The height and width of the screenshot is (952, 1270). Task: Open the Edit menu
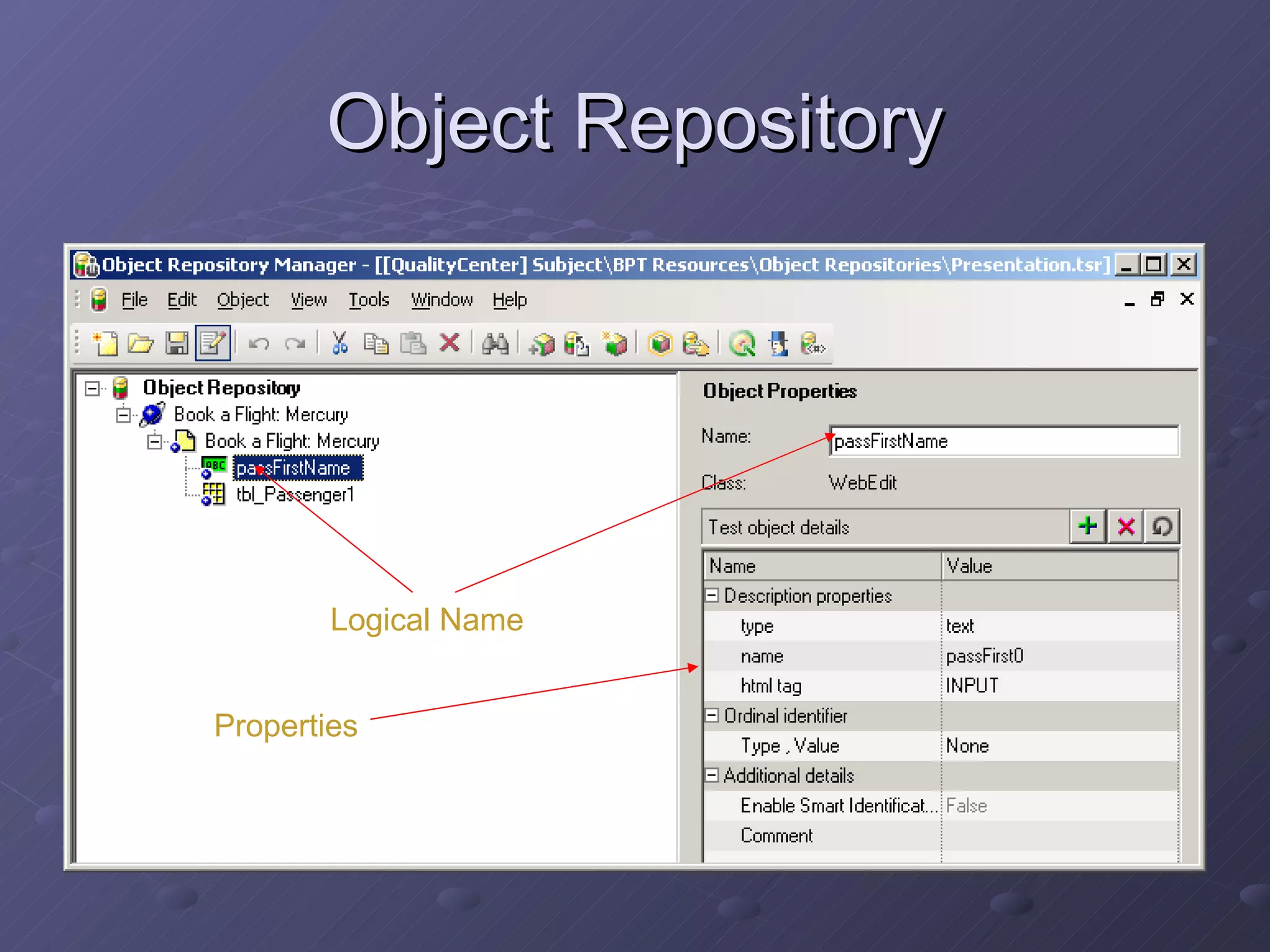182,300
